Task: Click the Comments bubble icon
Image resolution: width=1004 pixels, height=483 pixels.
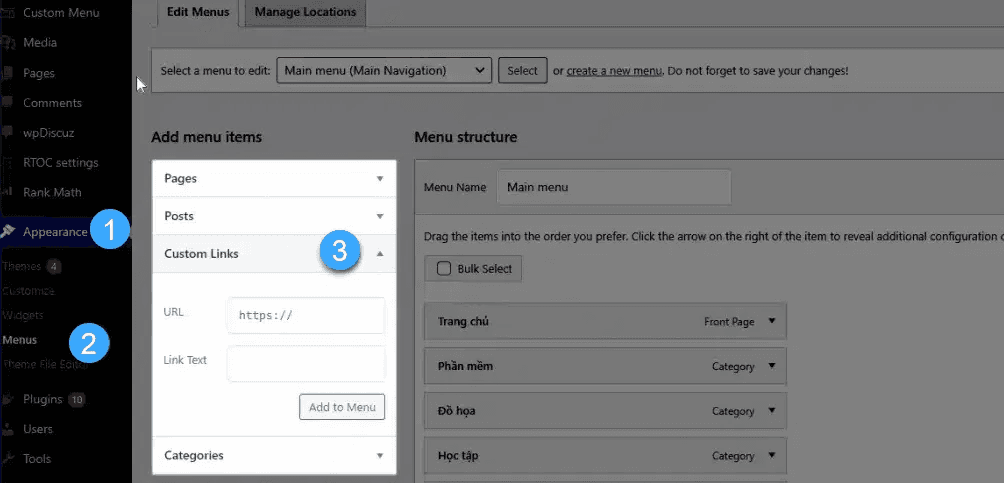Action: [8, 102]
